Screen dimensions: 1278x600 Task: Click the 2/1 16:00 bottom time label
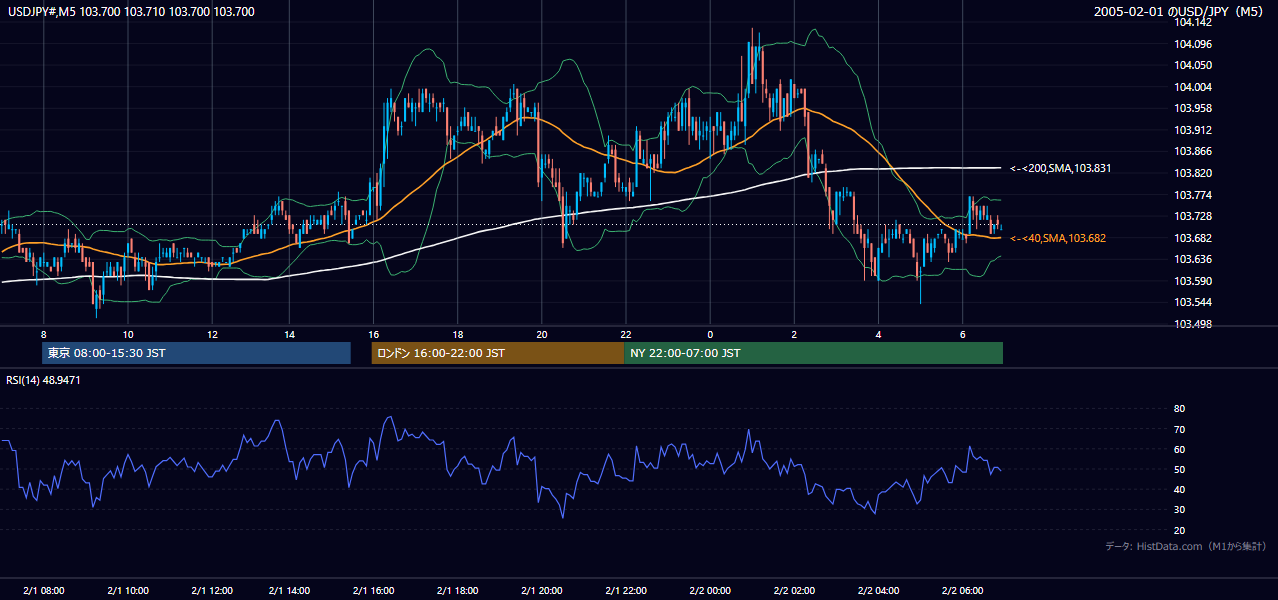[x=373, y=590]
